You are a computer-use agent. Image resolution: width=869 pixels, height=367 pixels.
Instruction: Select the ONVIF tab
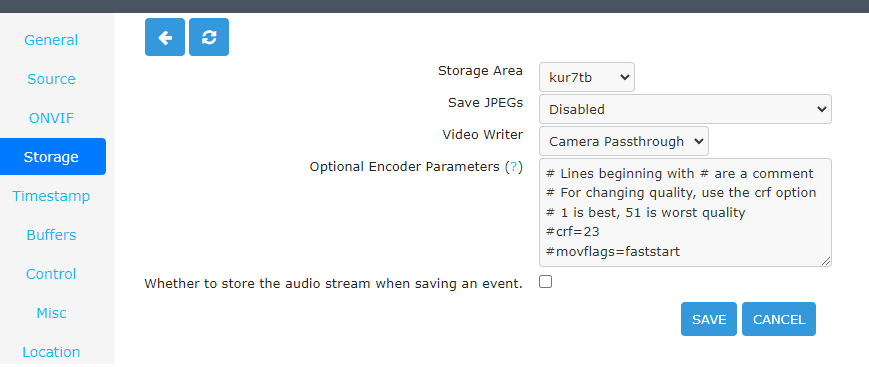click(51, 118)
